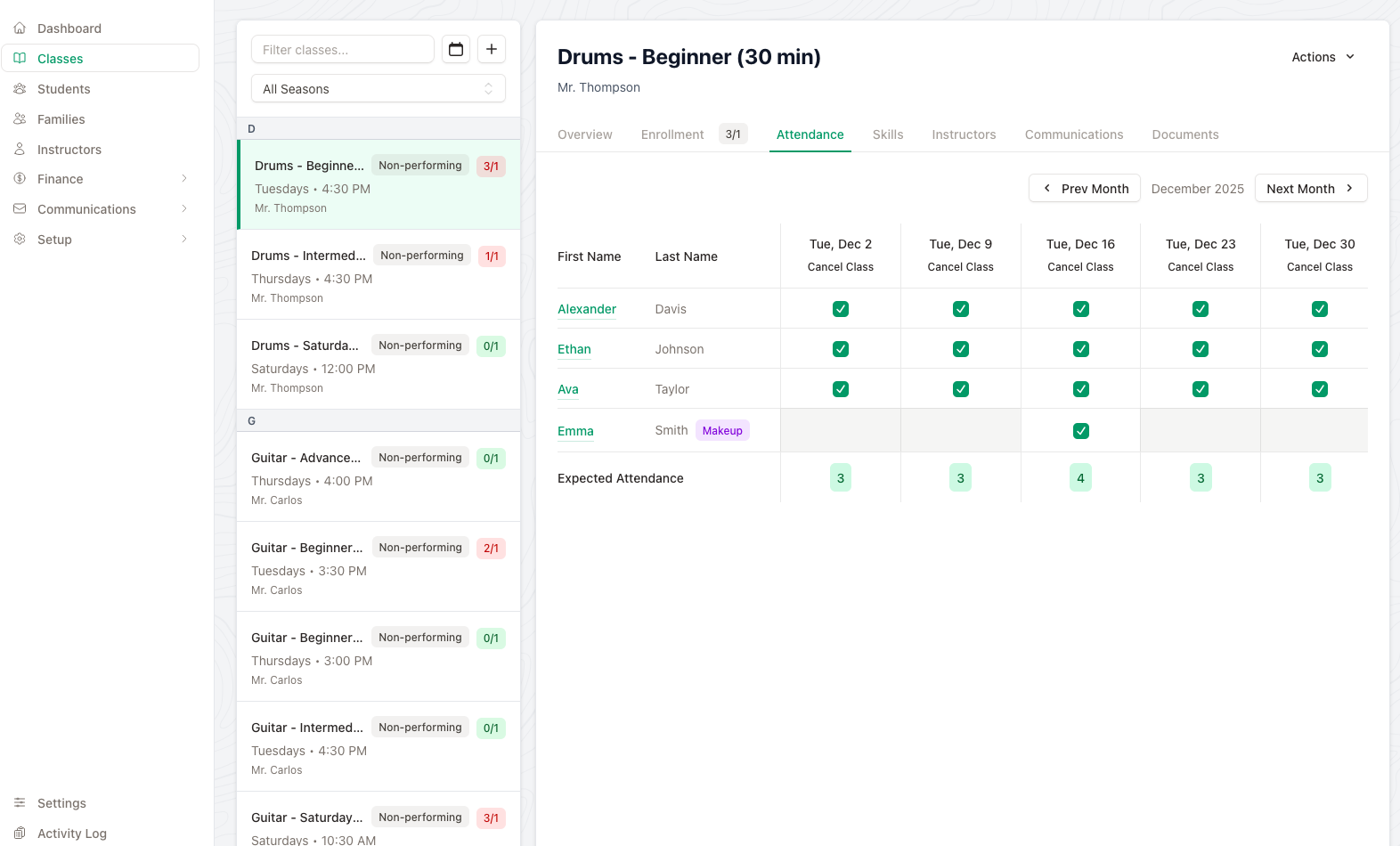The width and height of the screenshot is (1400, 846).
Task: Click the Families icon in sidebar
Action: [x=20, y=119]
